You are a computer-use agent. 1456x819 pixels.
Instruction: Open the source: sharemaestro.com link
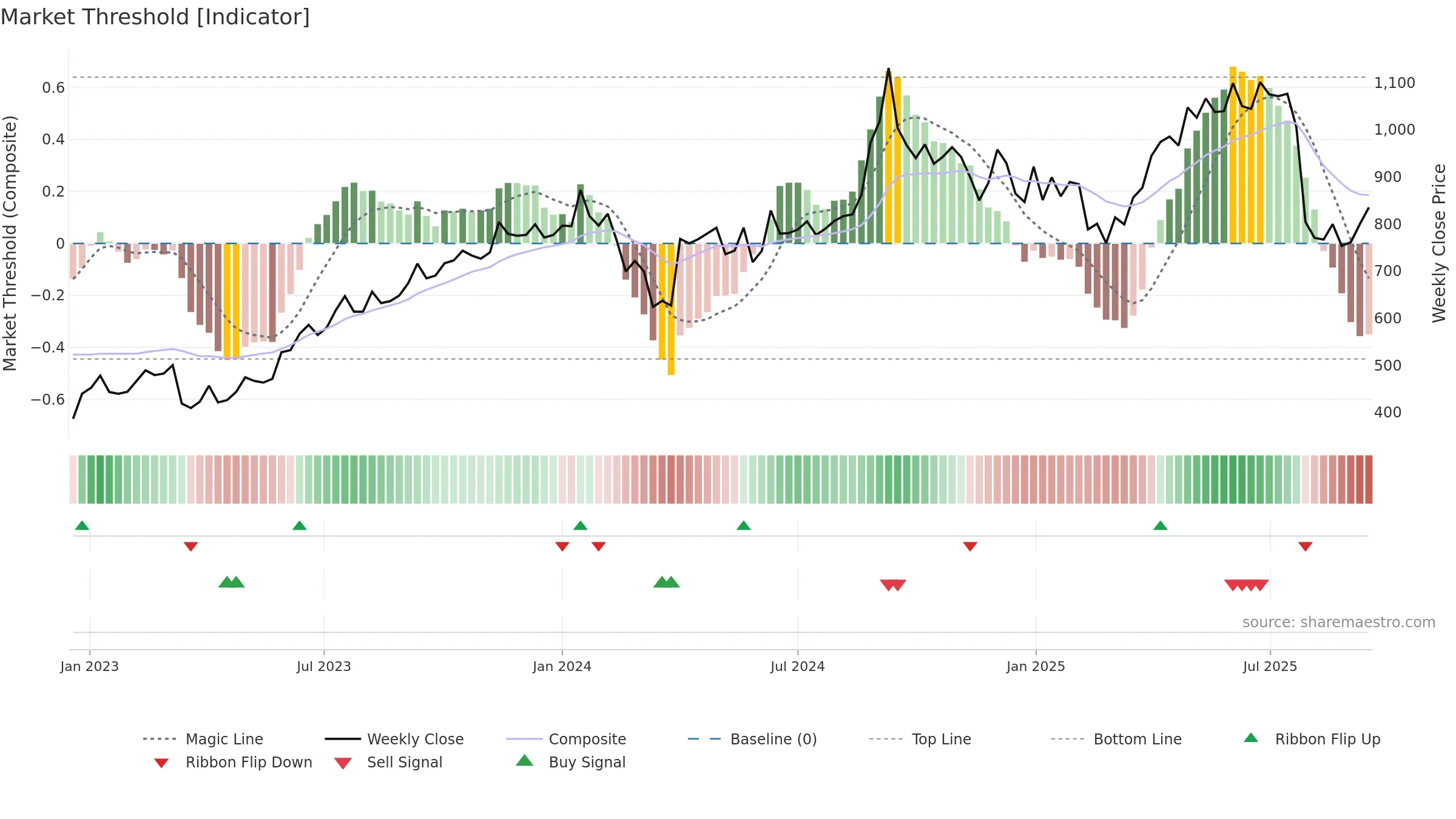(1339, 622)
